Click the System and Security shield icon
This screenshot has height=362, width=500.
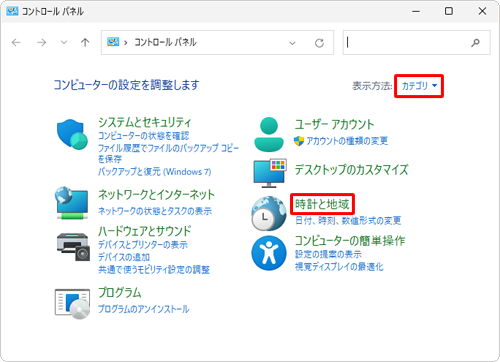tap(72, 134)
